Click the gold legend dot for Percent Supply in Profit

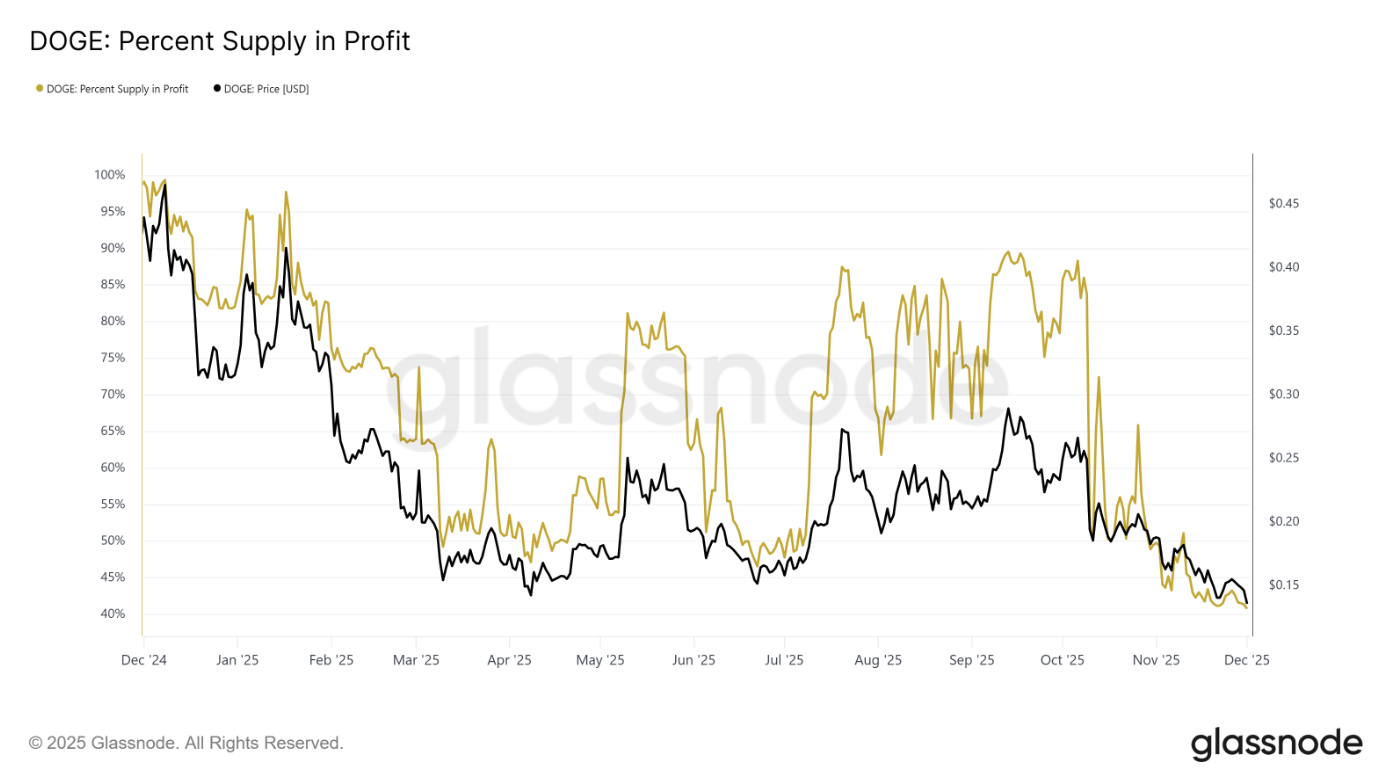pyautogui.click(x=39, y=89)
